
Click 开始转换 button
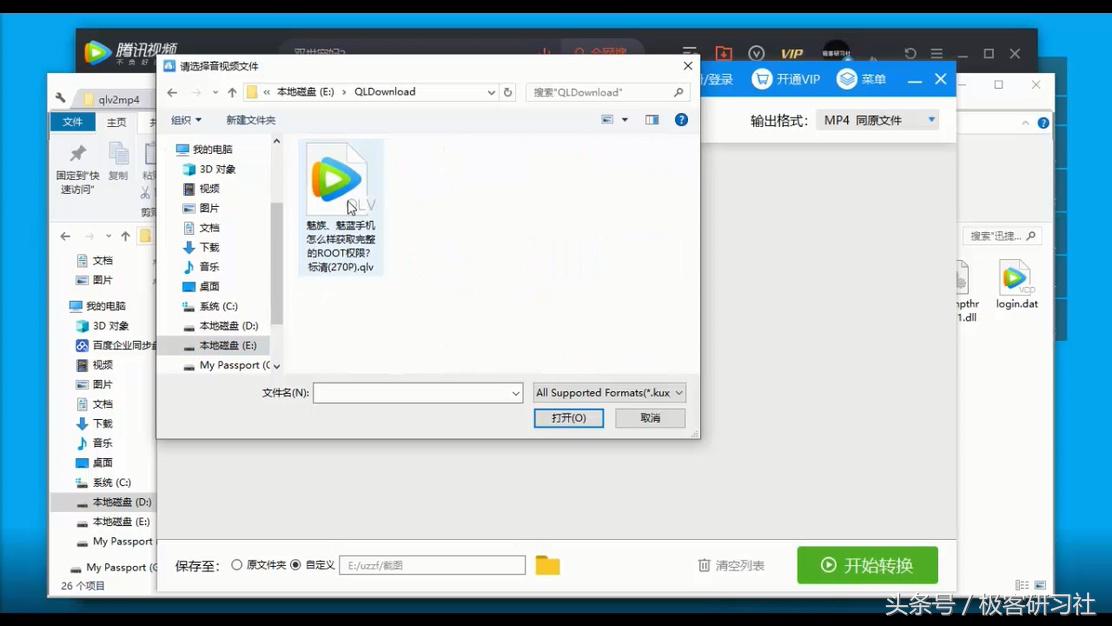tap(867, 565)
